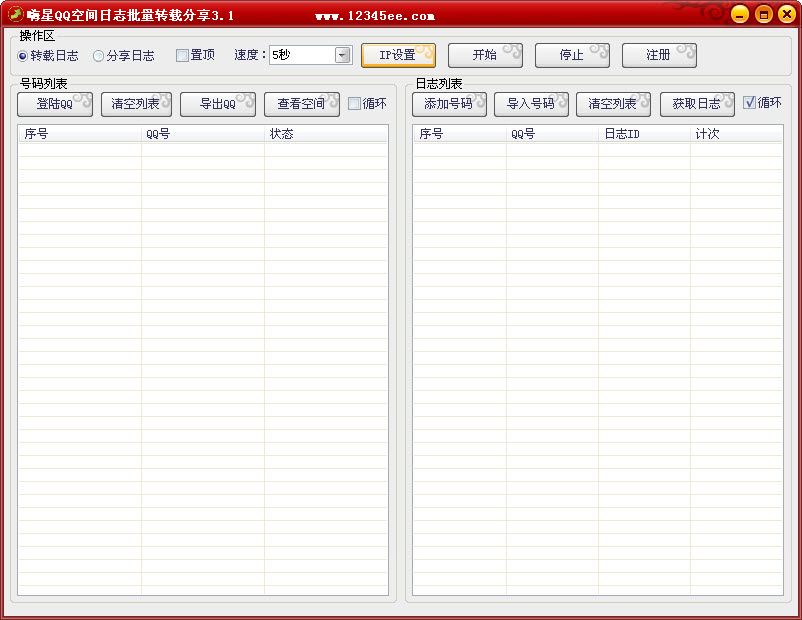Screen dimensions: 802x620
Task: Open the 速度 dropdown arrow
Action: [x=343, y=55]
